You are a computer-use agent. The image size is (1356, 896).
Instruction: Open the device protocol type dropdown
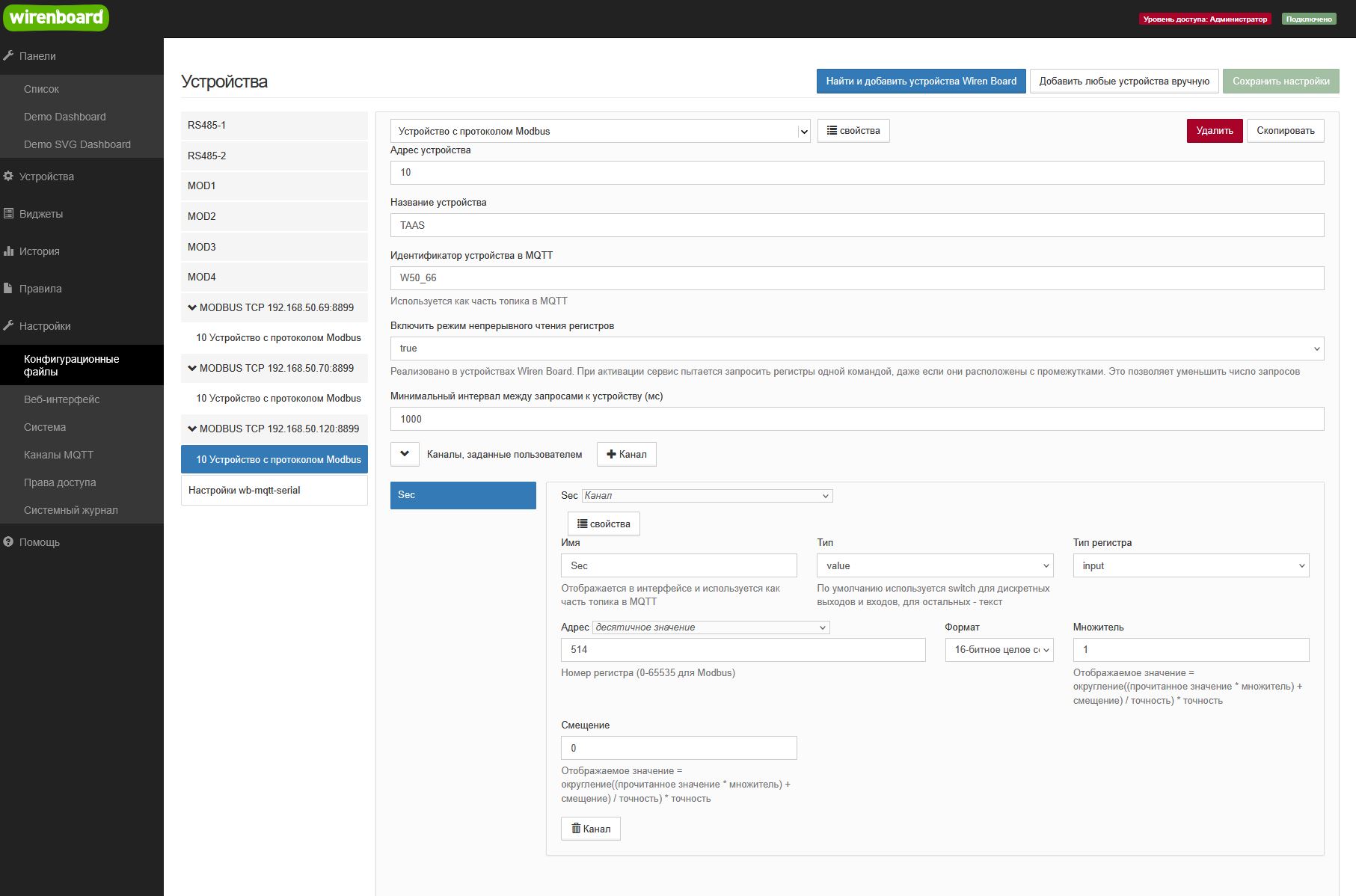600,132
